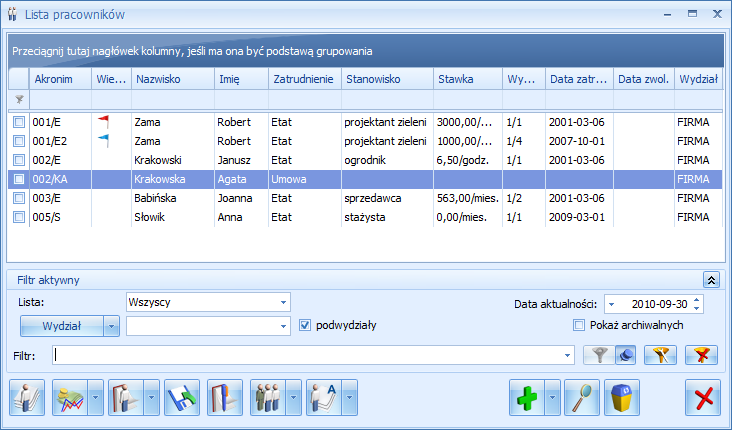The image size is (732, 430).
Task: Increase the Data aktualności date with up arrow
Action: (697, 300)
